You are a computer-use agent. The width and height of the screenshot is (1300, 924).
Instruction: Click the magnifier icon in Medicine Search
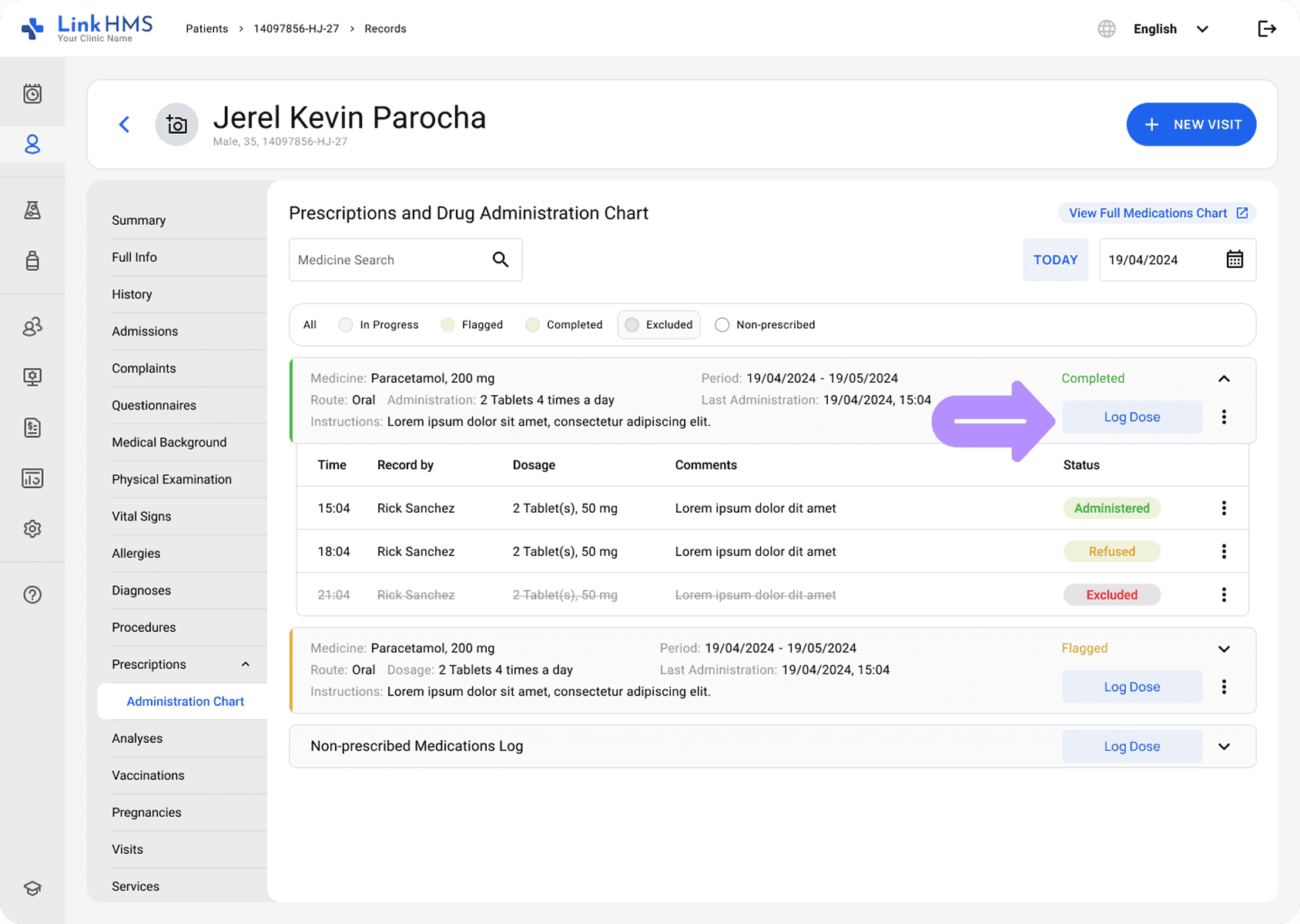click(x=501, y=259)
